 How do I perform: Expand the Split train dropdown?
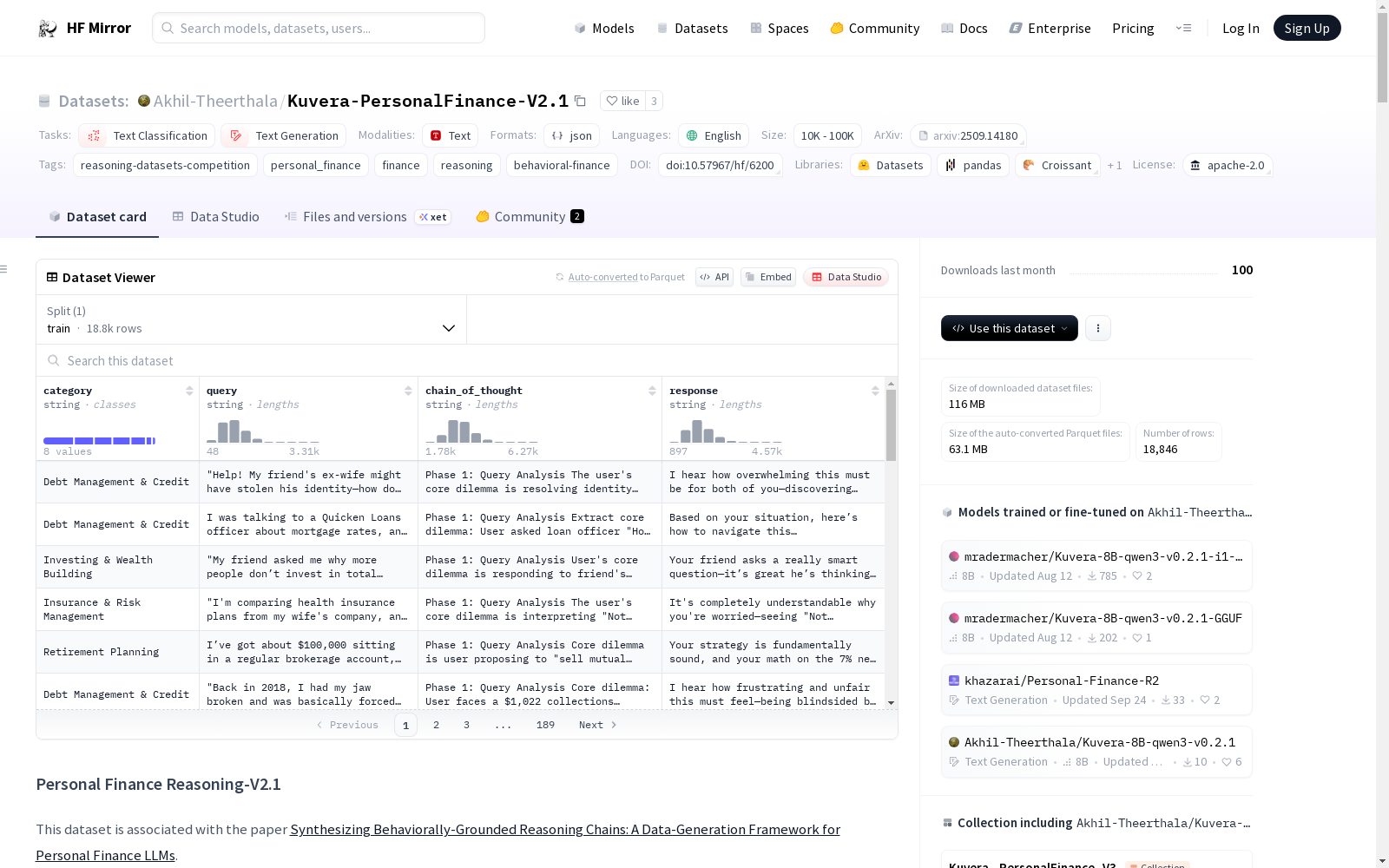pos(251,319)
